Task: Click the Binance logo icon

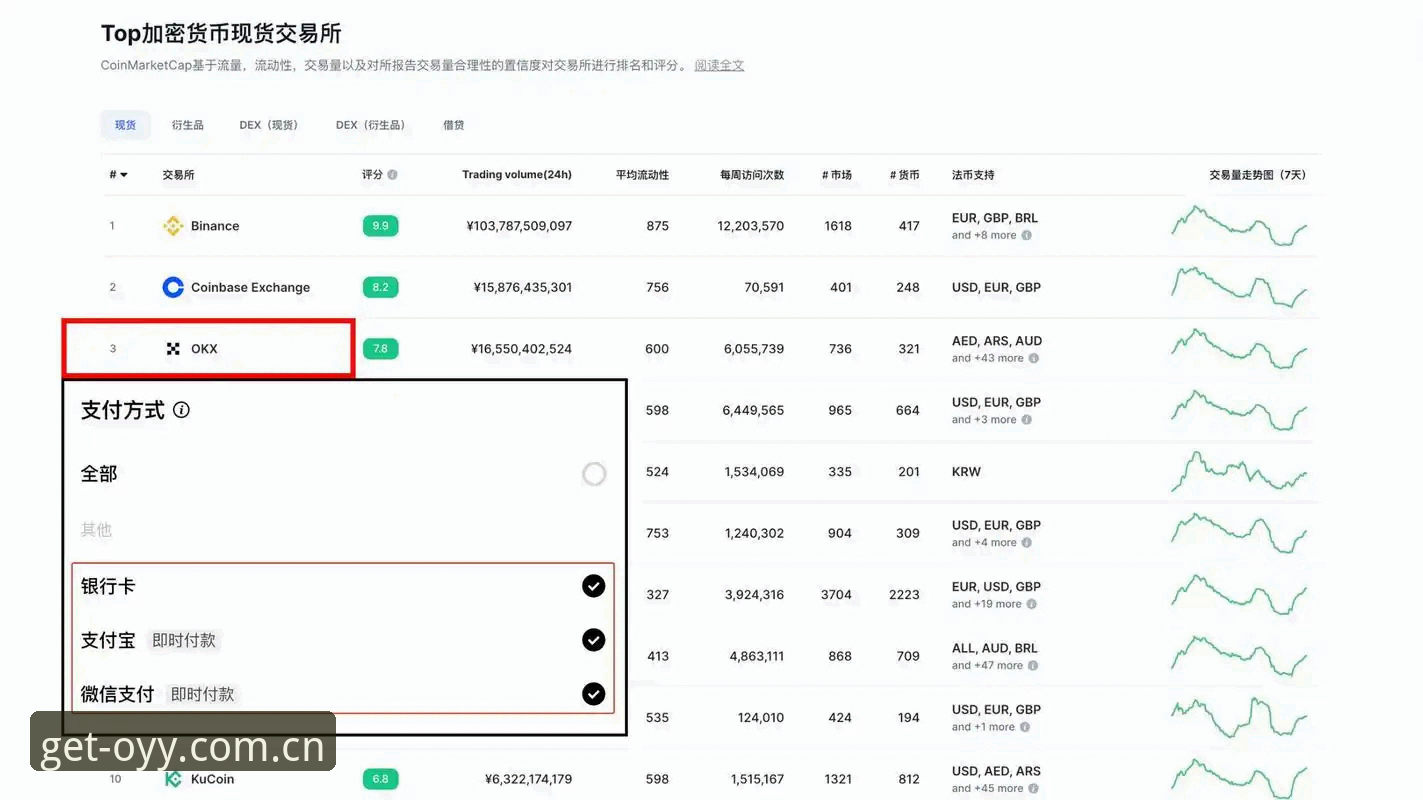Action: (x=173, y=226)
